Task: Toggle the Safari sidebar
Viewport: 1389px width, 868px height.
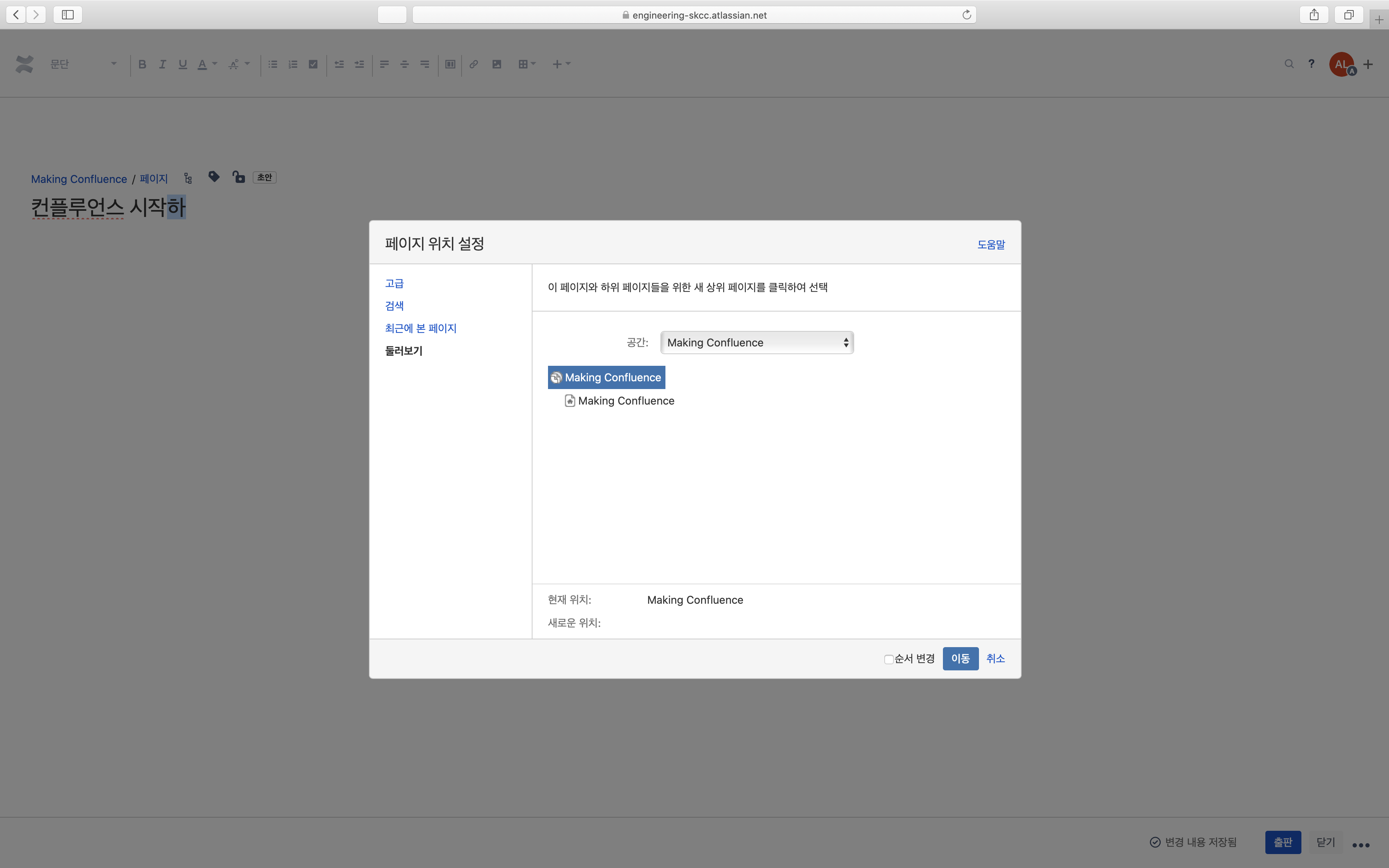Action: coord(68,14)
